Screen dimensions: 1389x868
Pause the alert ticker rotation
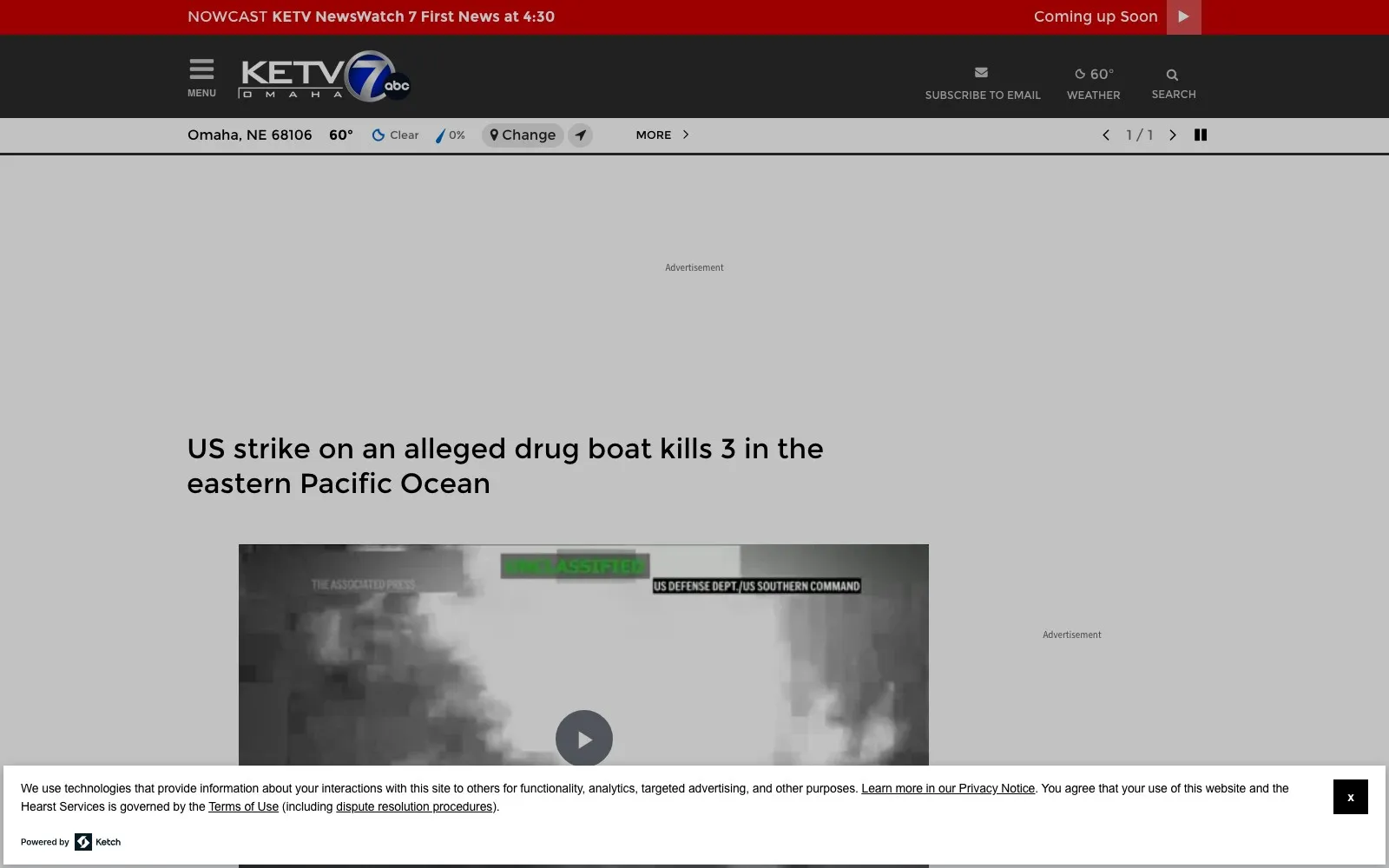tap(1201, 135)
